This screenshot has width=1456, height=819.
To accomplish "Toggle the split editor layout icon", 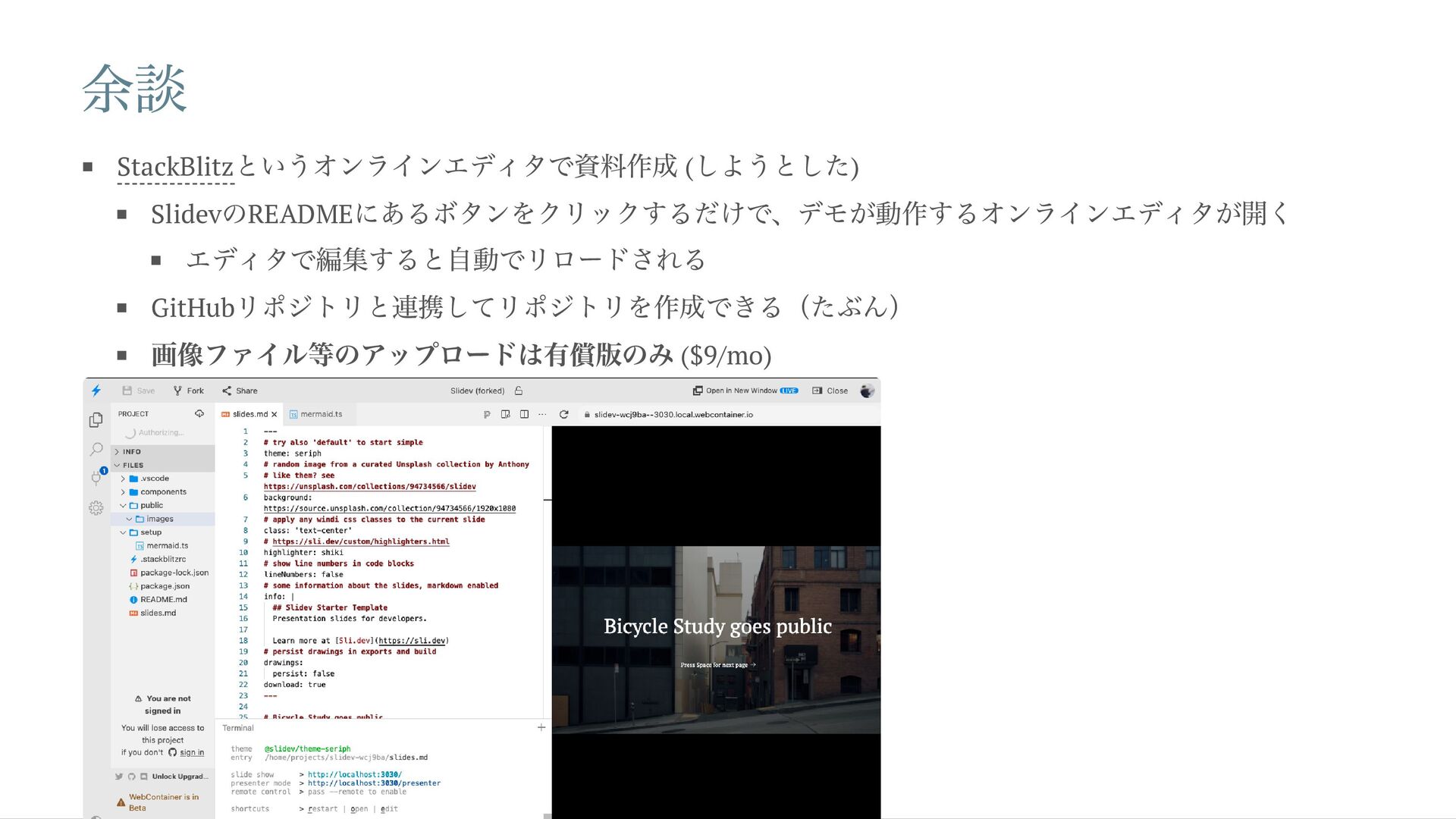I will pyautogui.click(x=524, y=414).
